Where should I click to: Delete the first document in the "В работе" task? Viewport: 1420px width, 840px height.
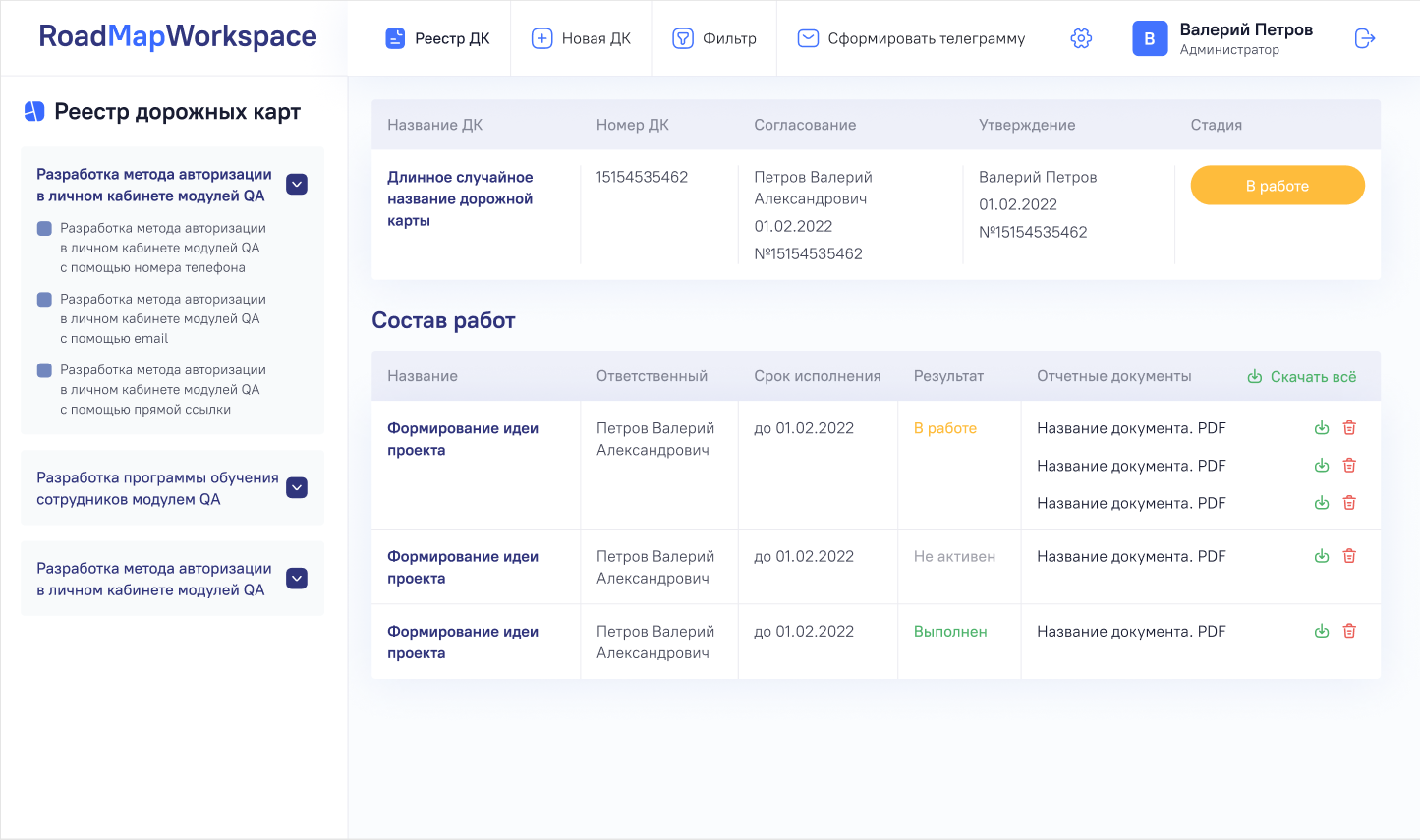pyautogui.click(x=1349, y=428)
